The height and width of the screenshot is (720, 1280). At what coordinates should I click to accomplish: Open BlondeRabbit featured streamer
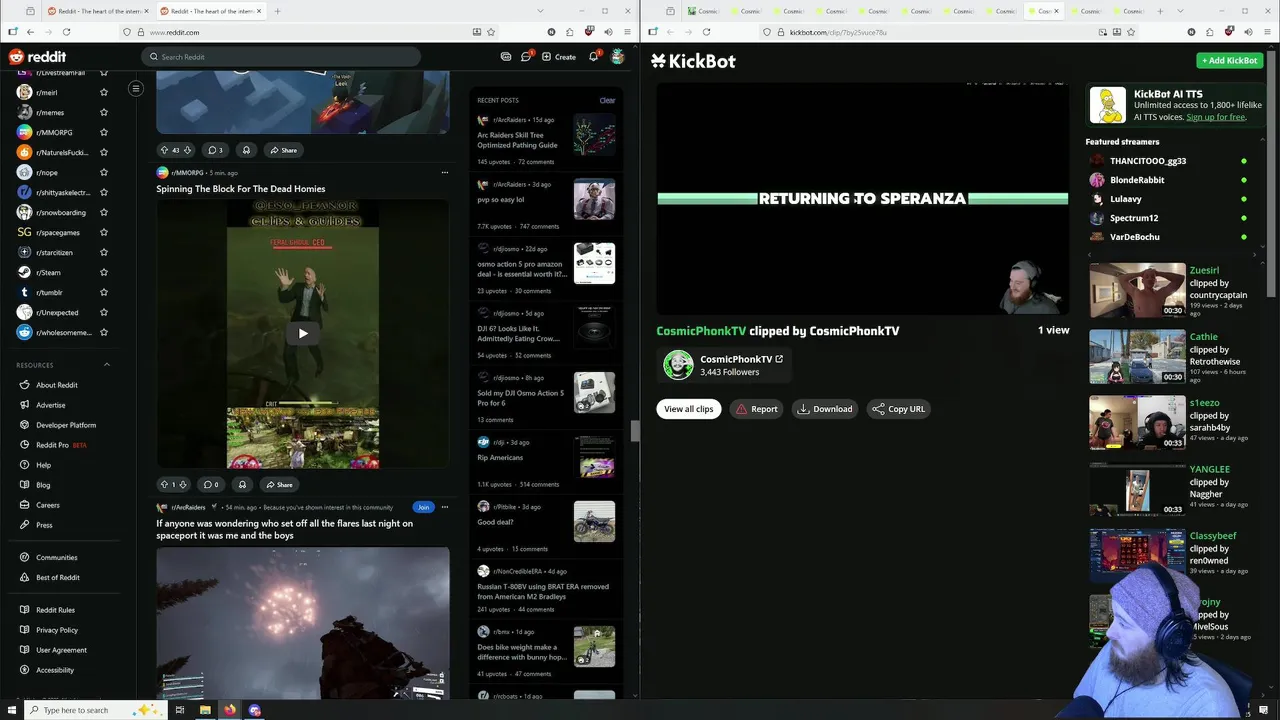coord(1137,180)
